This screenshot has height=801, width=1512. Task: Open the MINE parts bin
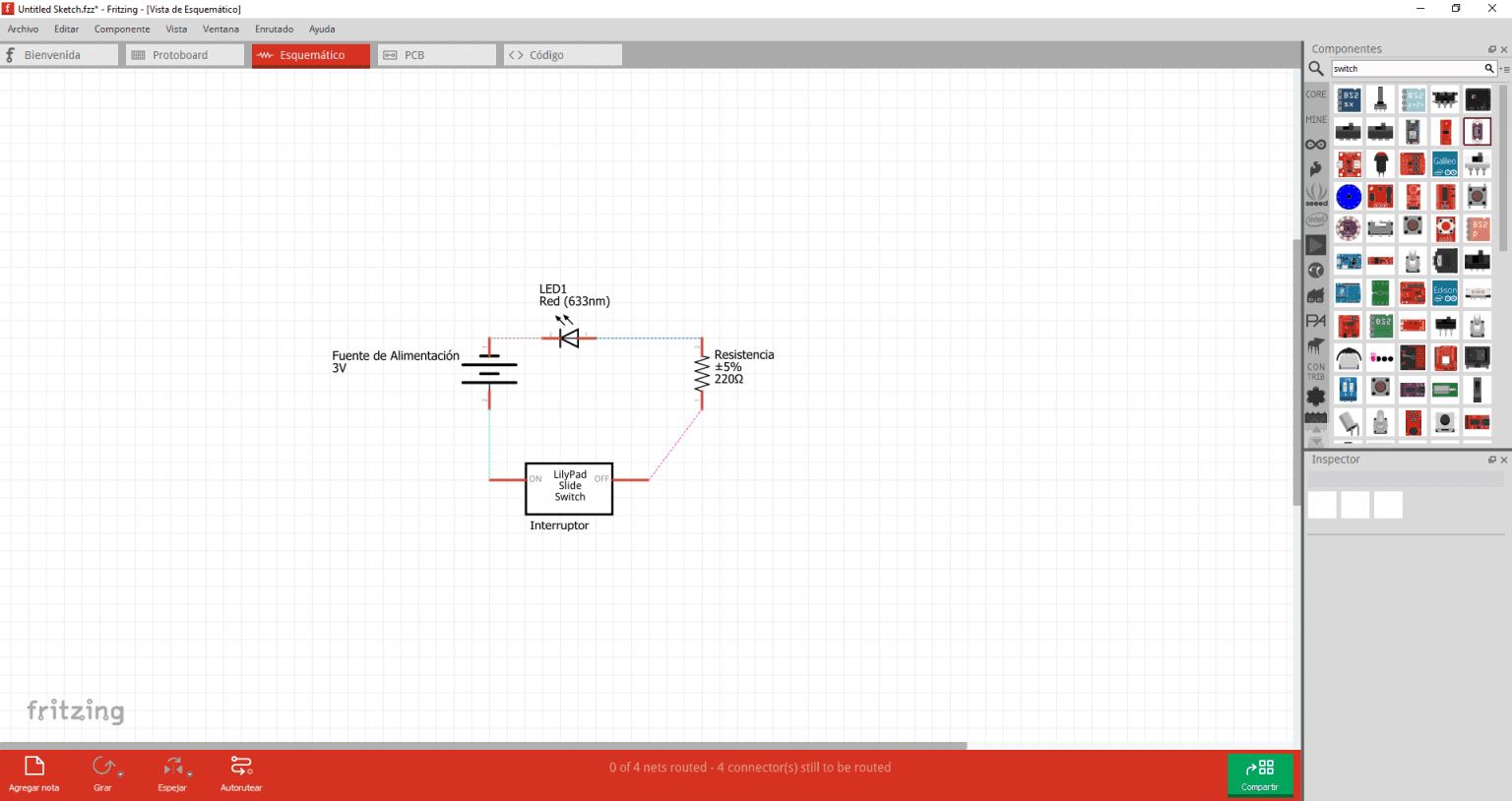point(1316,118)
